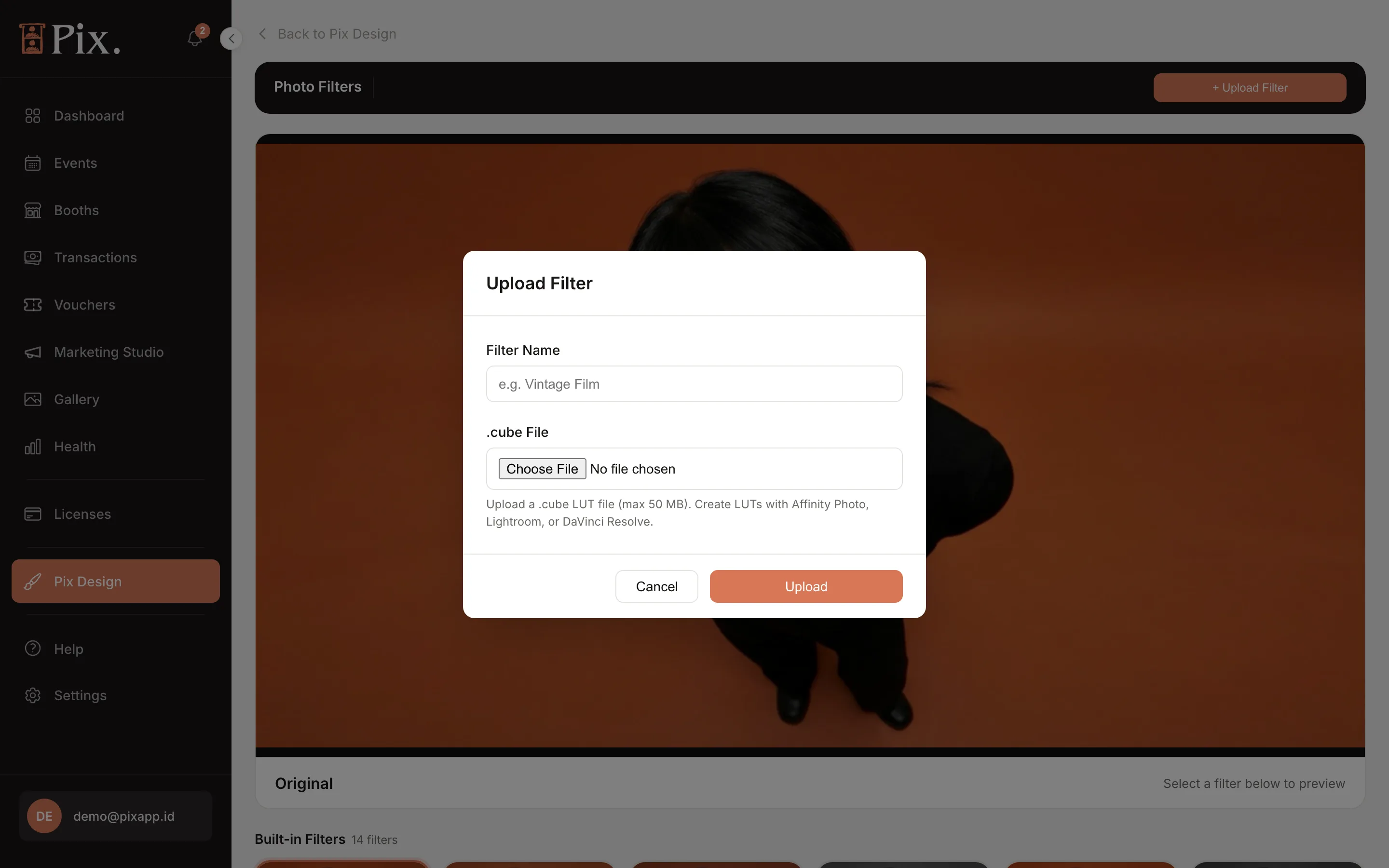
Task: Open Booths from the sidebar
Action: point(115,210)
